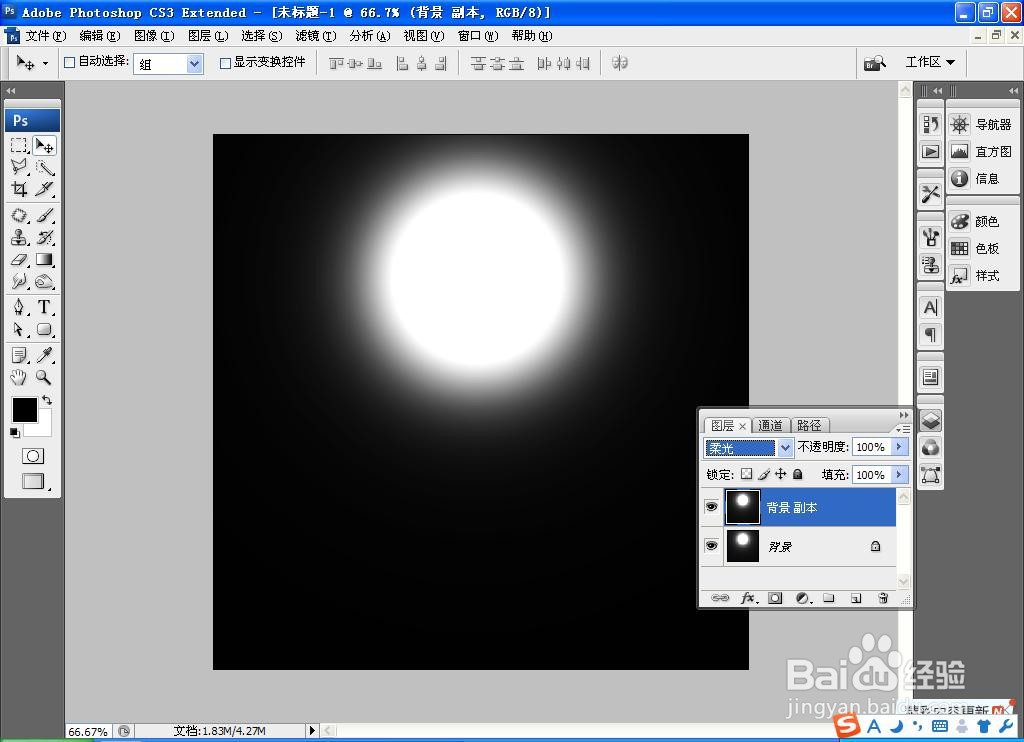
Task: Open the 直方图 panel
Action: click(981, 152)
